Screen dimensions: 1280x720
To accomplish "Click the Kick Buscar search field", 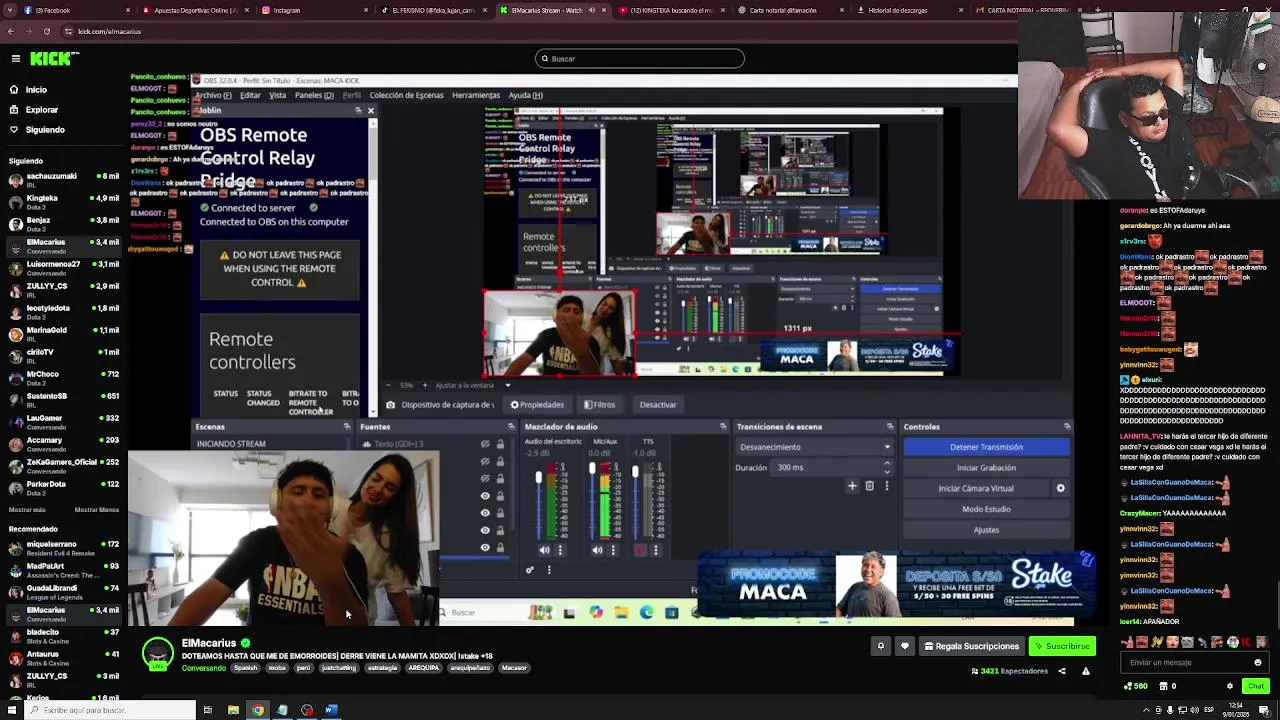I will point(640,59).
